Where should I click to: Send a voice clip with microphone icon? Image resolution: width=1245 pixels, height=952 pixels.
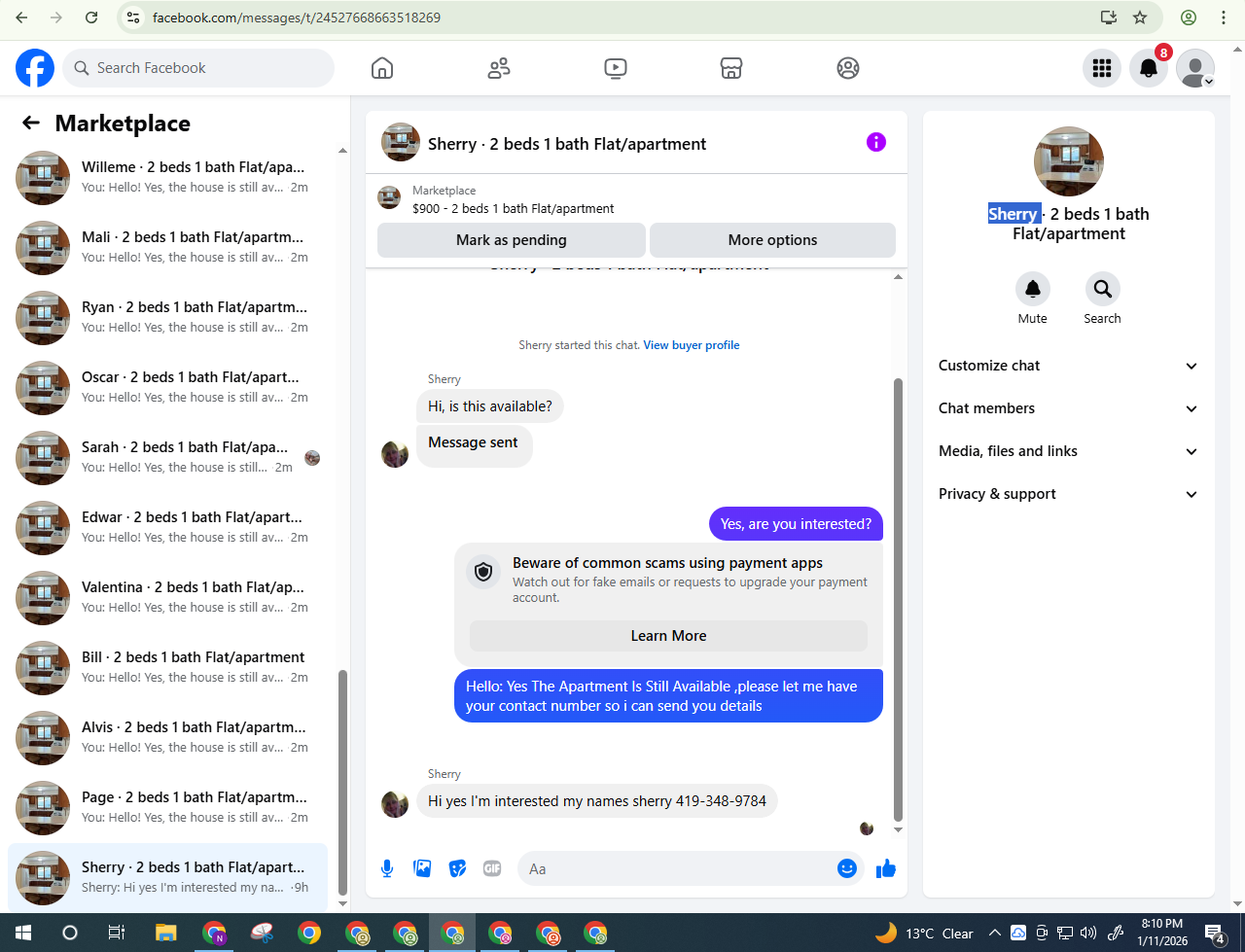(x=387, y=868)
